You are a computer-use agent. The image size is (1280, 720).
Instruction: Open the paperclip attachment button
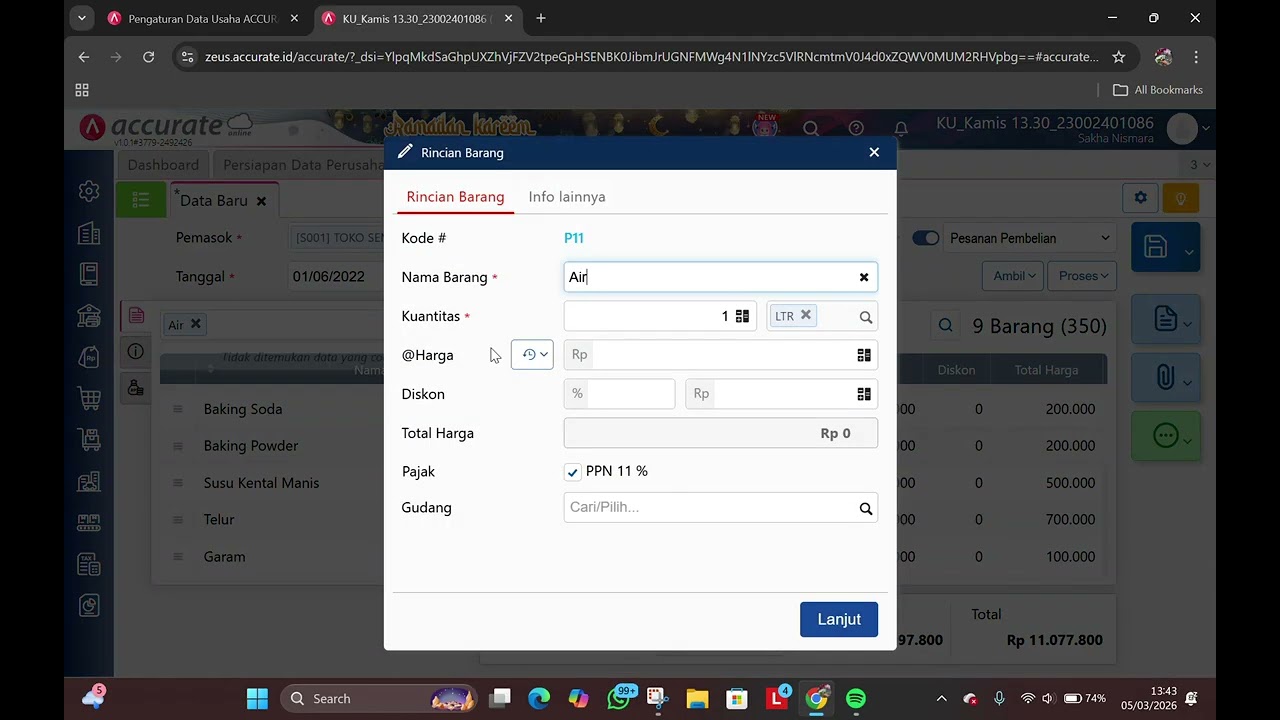[1165, 378]
